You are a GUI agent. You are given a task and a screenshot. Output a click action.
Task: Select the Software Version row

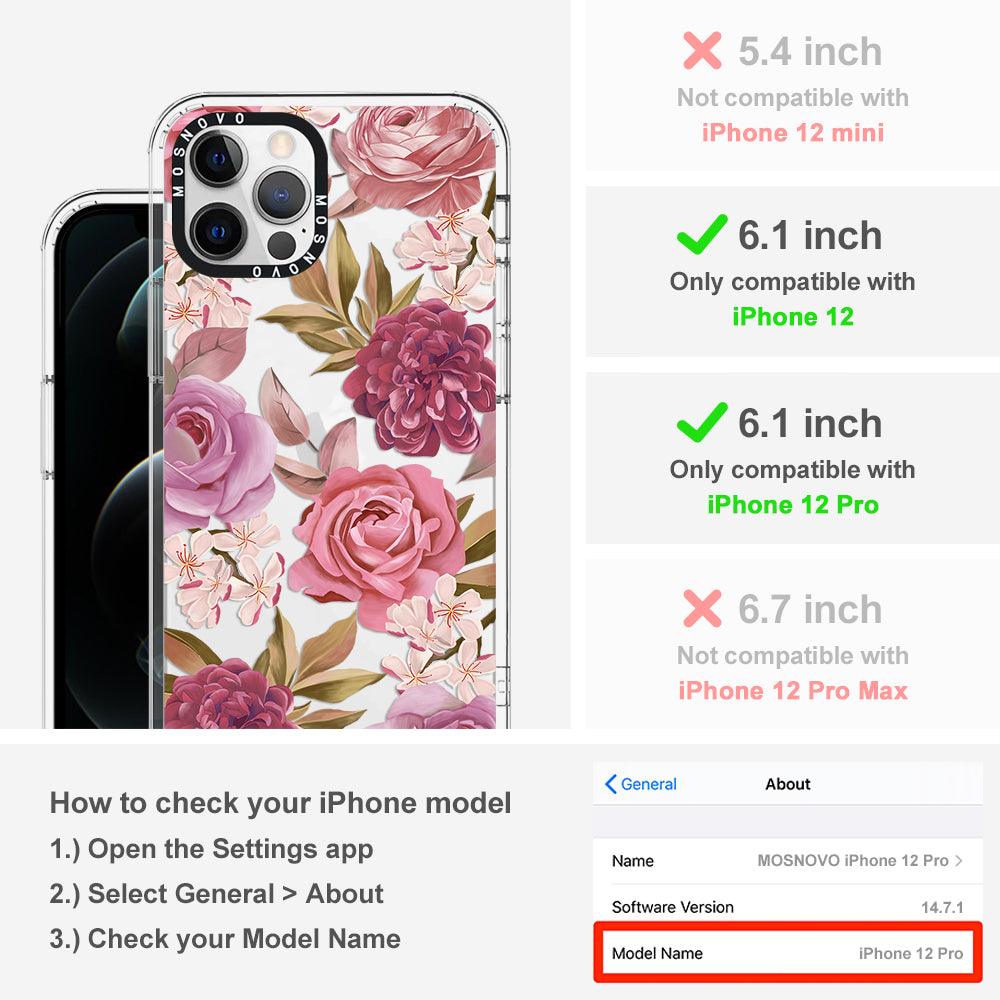coord(787,906)
